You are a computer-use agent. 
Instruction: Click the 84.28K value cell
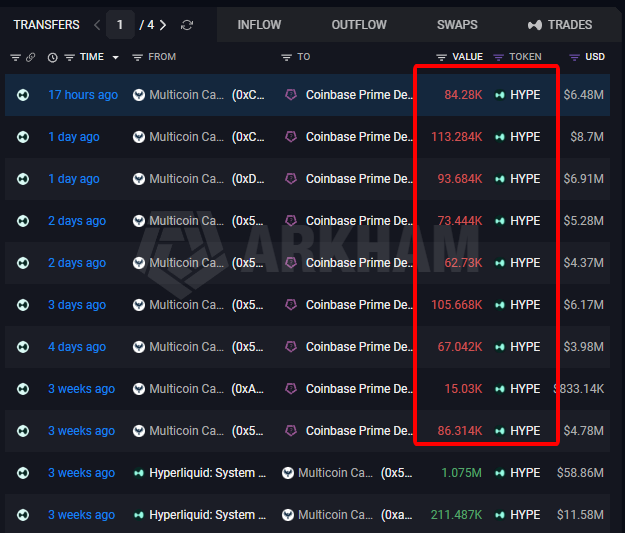tap(463, 95)
